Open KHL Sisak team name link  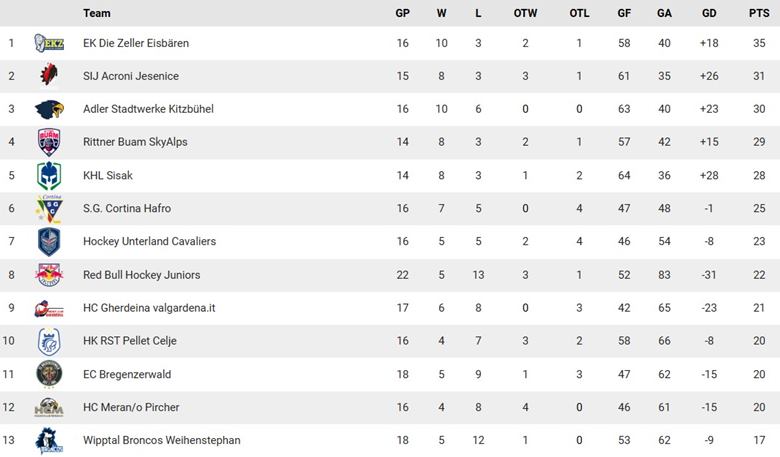point(108,175)
